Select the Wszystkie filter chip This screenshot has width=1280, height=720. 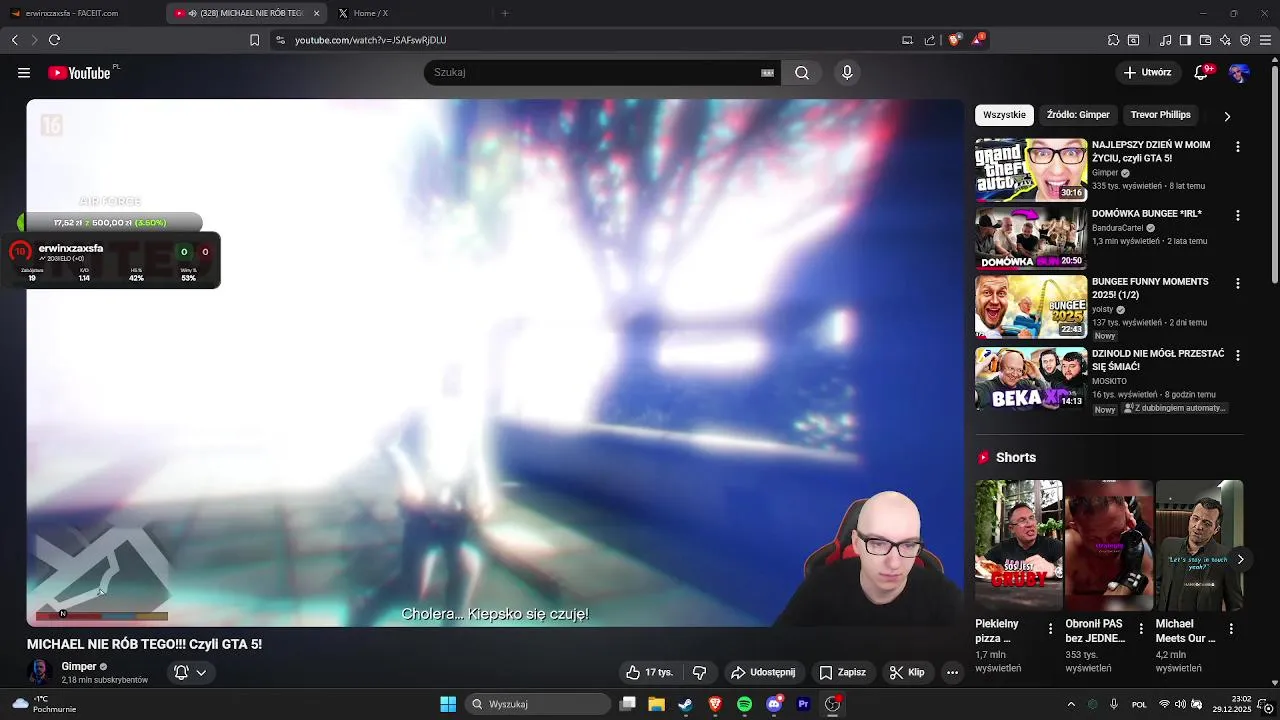(x=1004, y=115)
